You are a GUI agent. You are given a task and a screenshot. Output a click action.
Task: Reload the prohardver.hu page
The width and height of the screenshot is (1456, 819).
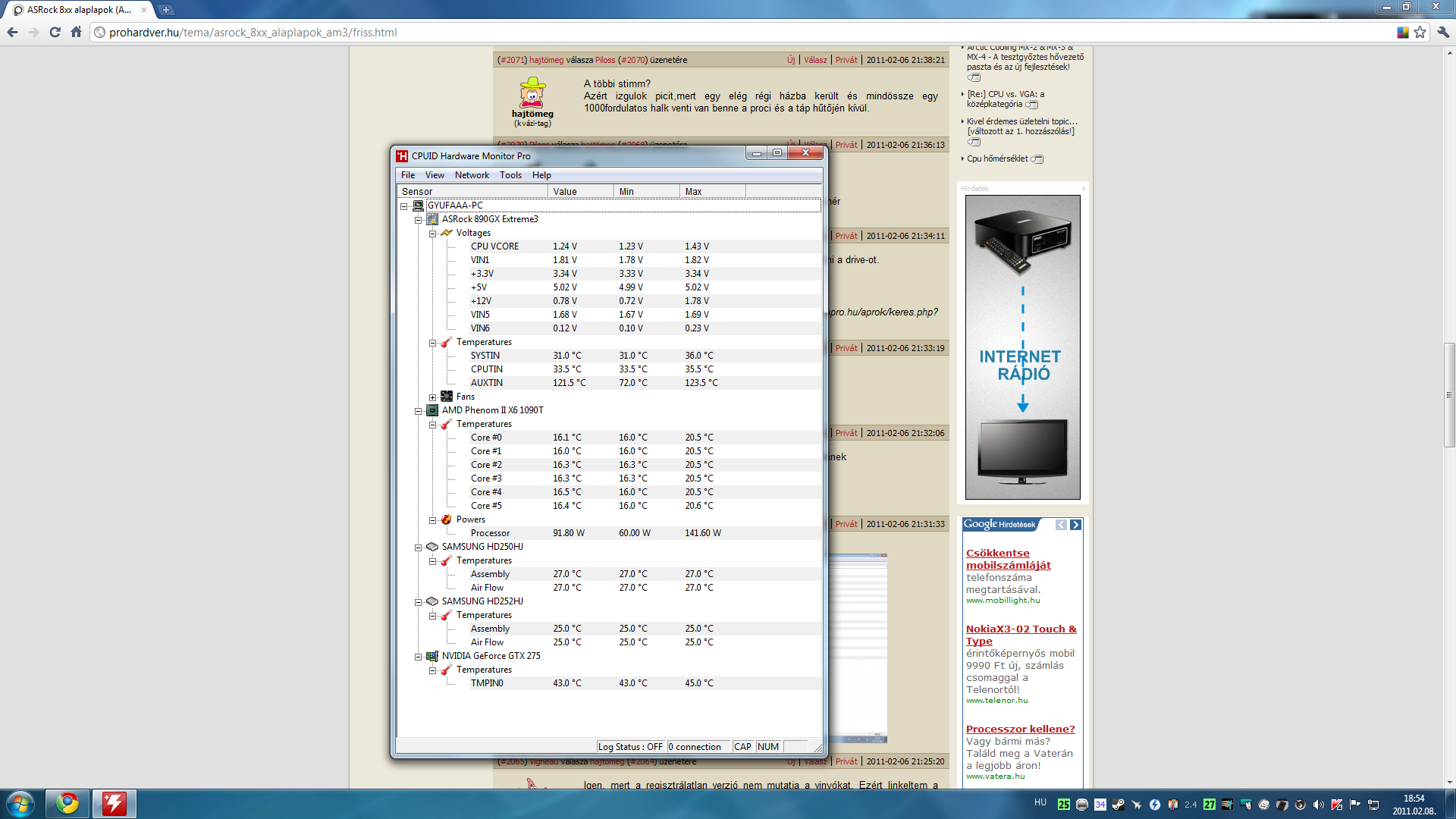click(55, 33)
